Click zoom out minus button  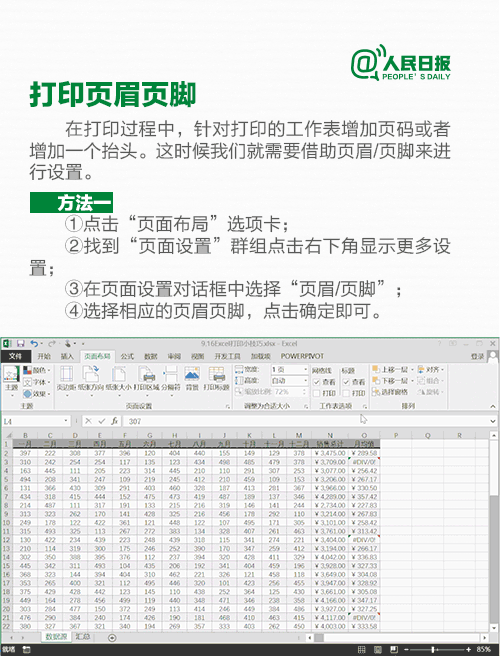coord(406,650)
